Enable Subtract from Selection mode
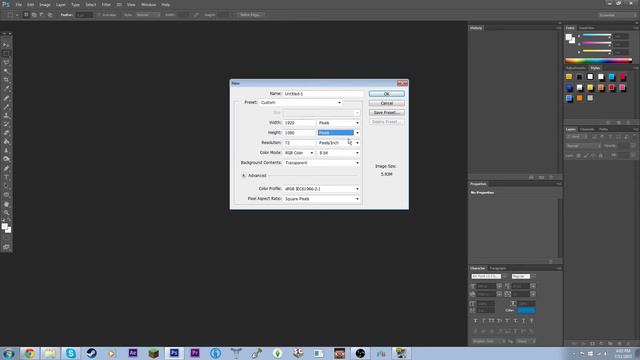The width and height of the screenshot is (640, 360). click(x=42, y=15)
